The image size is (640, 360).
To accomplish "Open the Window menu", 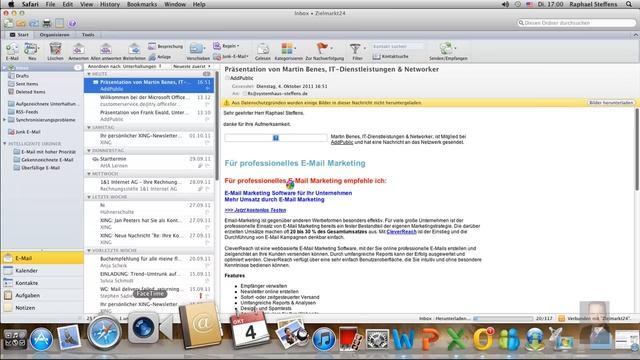I will (175, 4).
